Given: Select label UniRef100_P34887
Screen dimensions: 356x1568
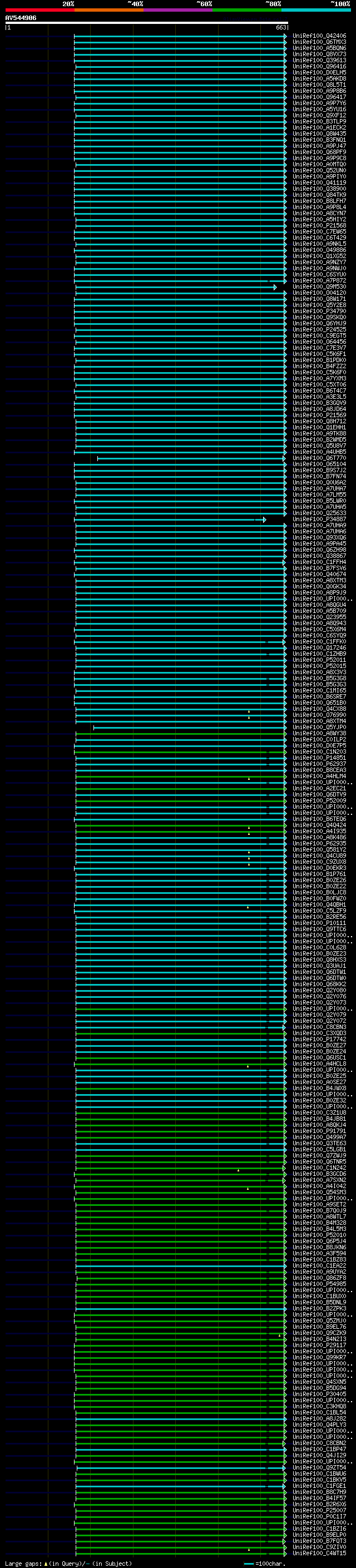Looking at the screenshot, I should (x=319, y=519).
